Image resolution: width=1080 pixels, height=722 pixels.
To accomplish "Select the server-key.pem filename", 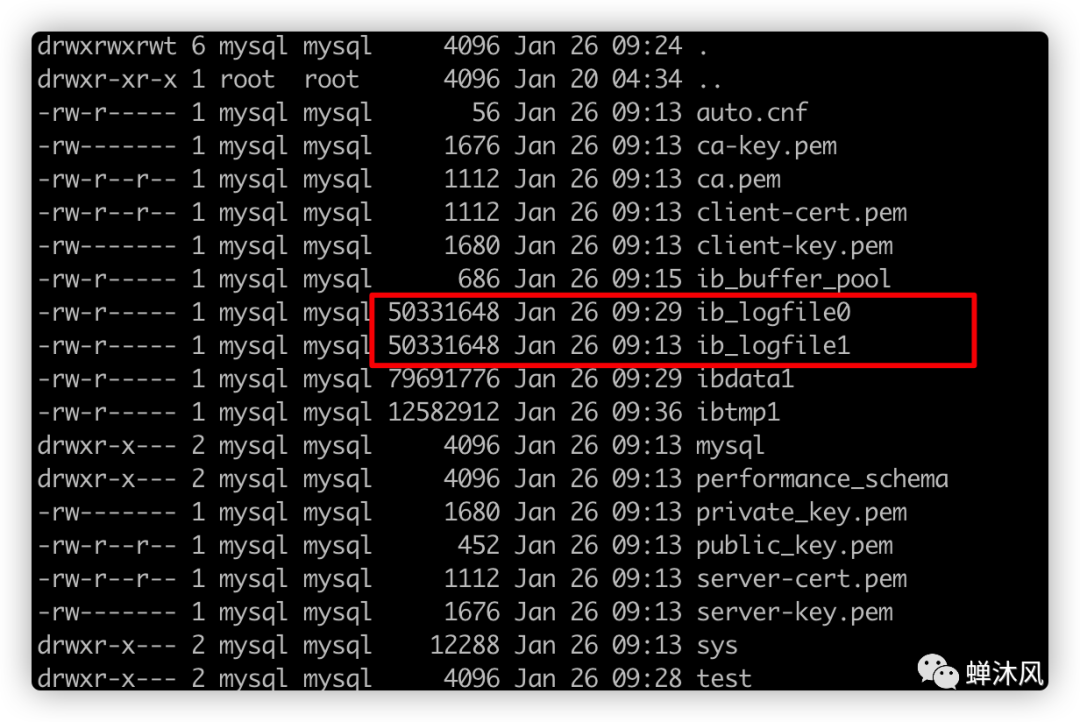I will pyautogui.click(x=794, y=612).
